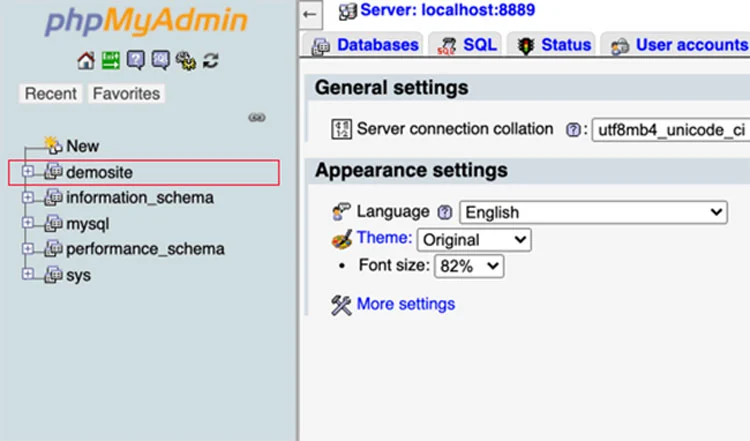Image resolution: width=750 pixels, height=441 pixels.
Task: Collapse navigation panel with left arrow button
Action: [x=310, y=14]
